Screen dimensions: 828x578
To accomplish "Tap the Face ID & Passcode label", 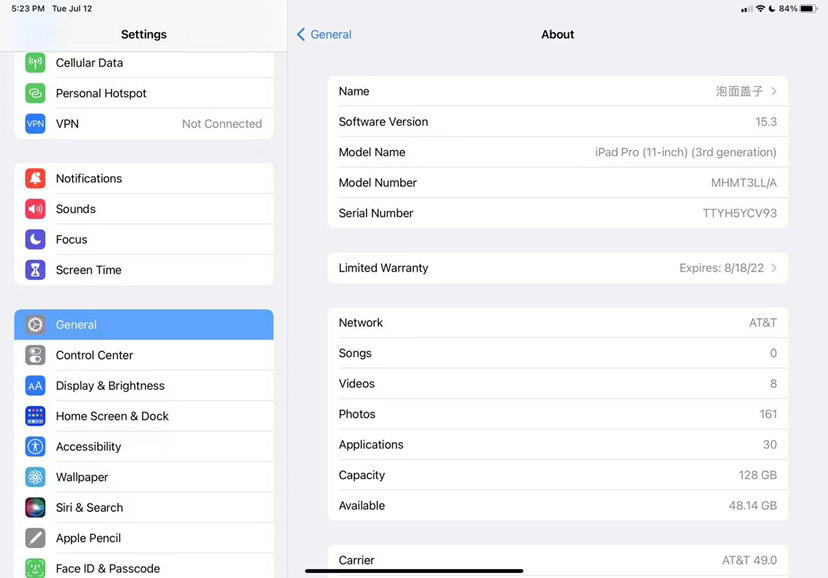I will coord(108,568).
